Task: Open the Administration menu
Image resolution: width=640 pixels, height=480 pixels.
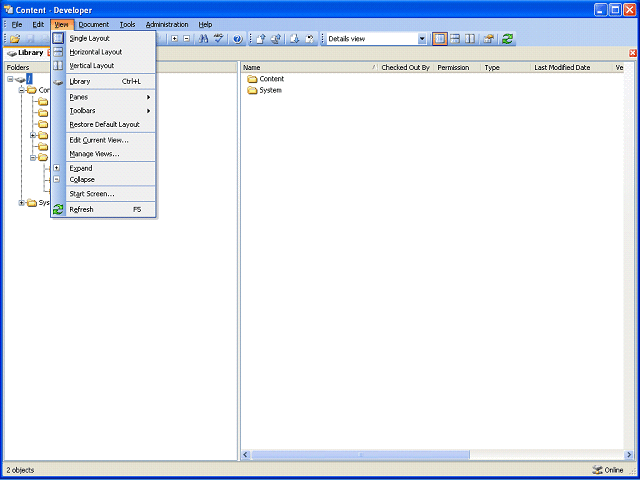Action: click(x=167, y=24)
